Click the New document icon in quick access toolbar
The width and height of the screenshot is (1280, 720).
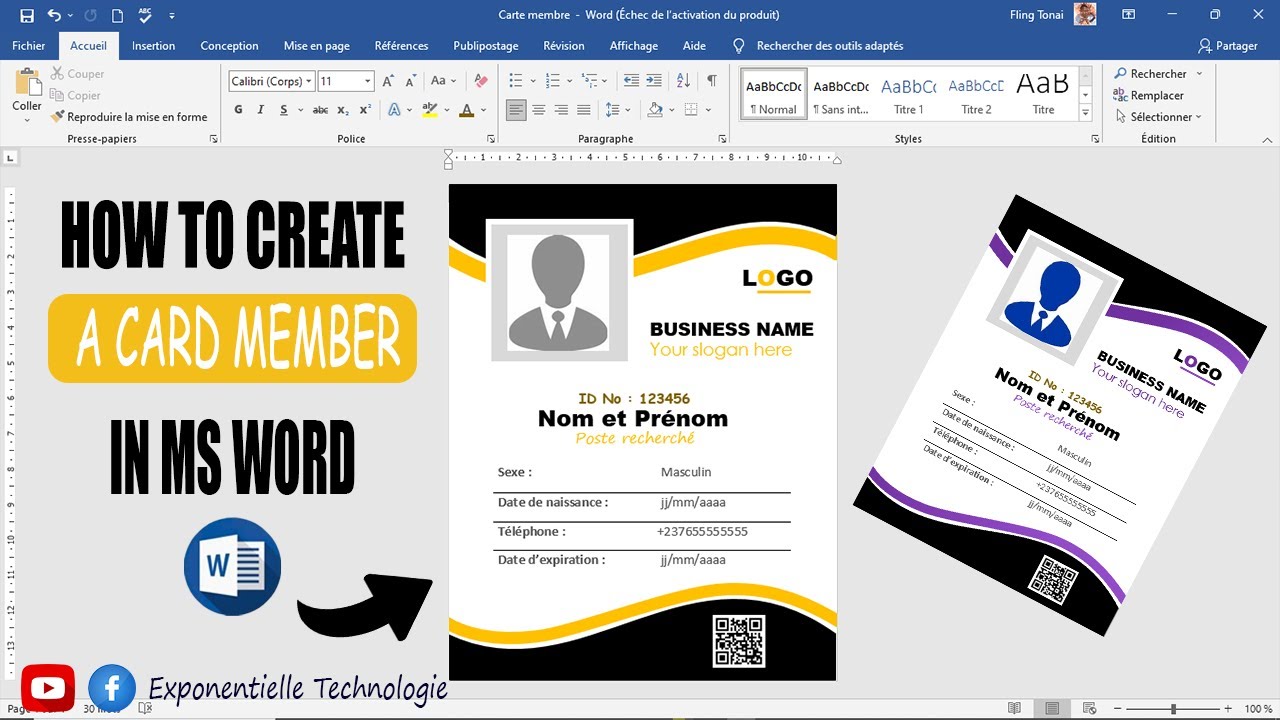point(118,15)
